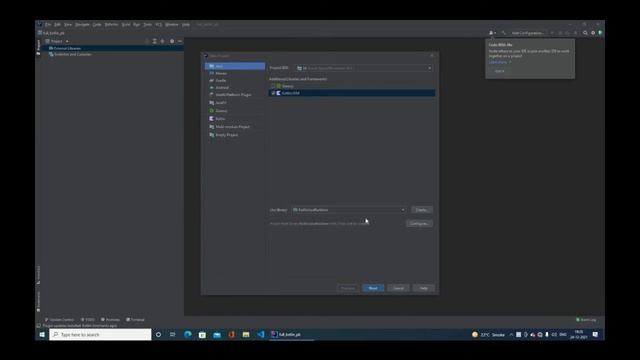Select Groovy project type in sidebar list
This screenshot has width=640, height=360.
[x=235, y=111]
